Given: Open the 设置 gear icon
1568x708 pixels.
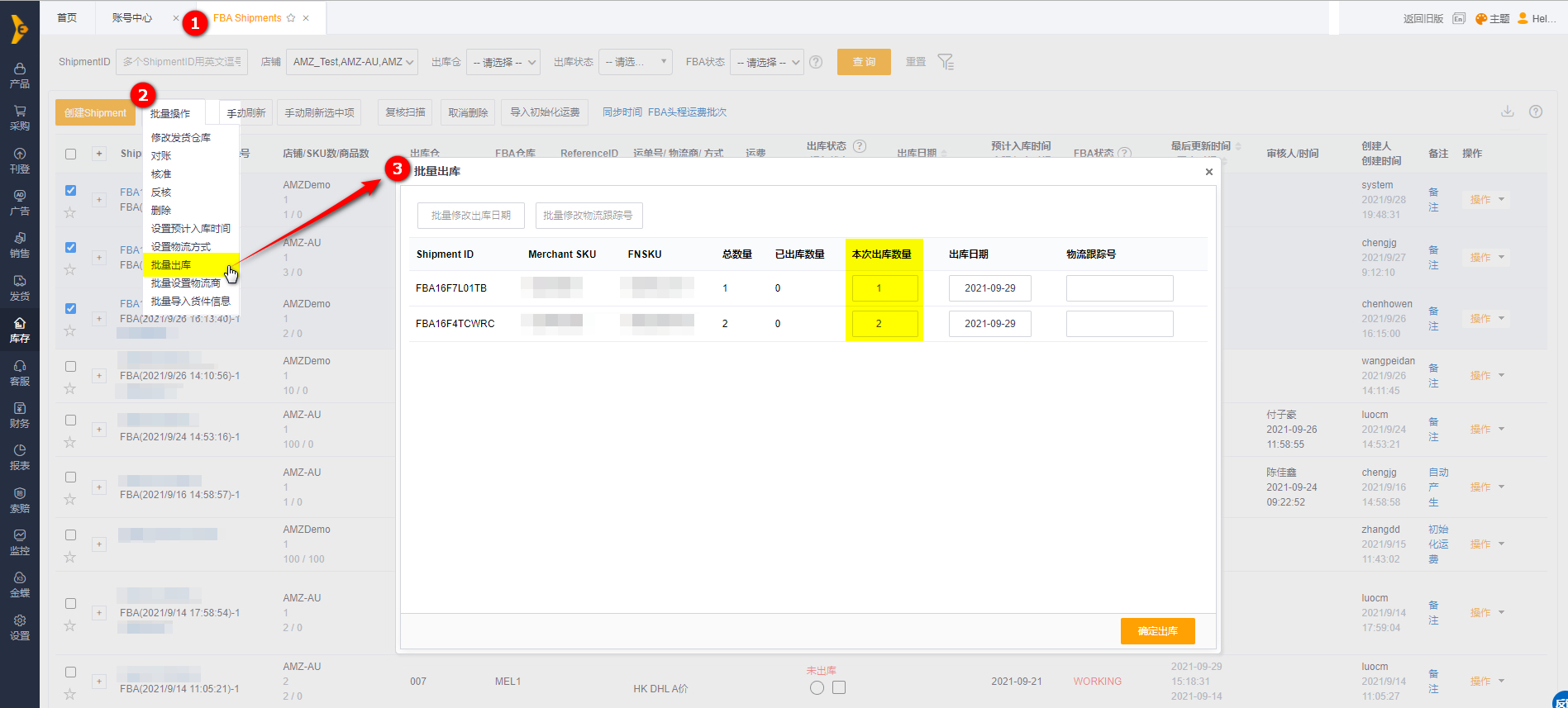Looking at the screenshot, I should tap(20, 627).
